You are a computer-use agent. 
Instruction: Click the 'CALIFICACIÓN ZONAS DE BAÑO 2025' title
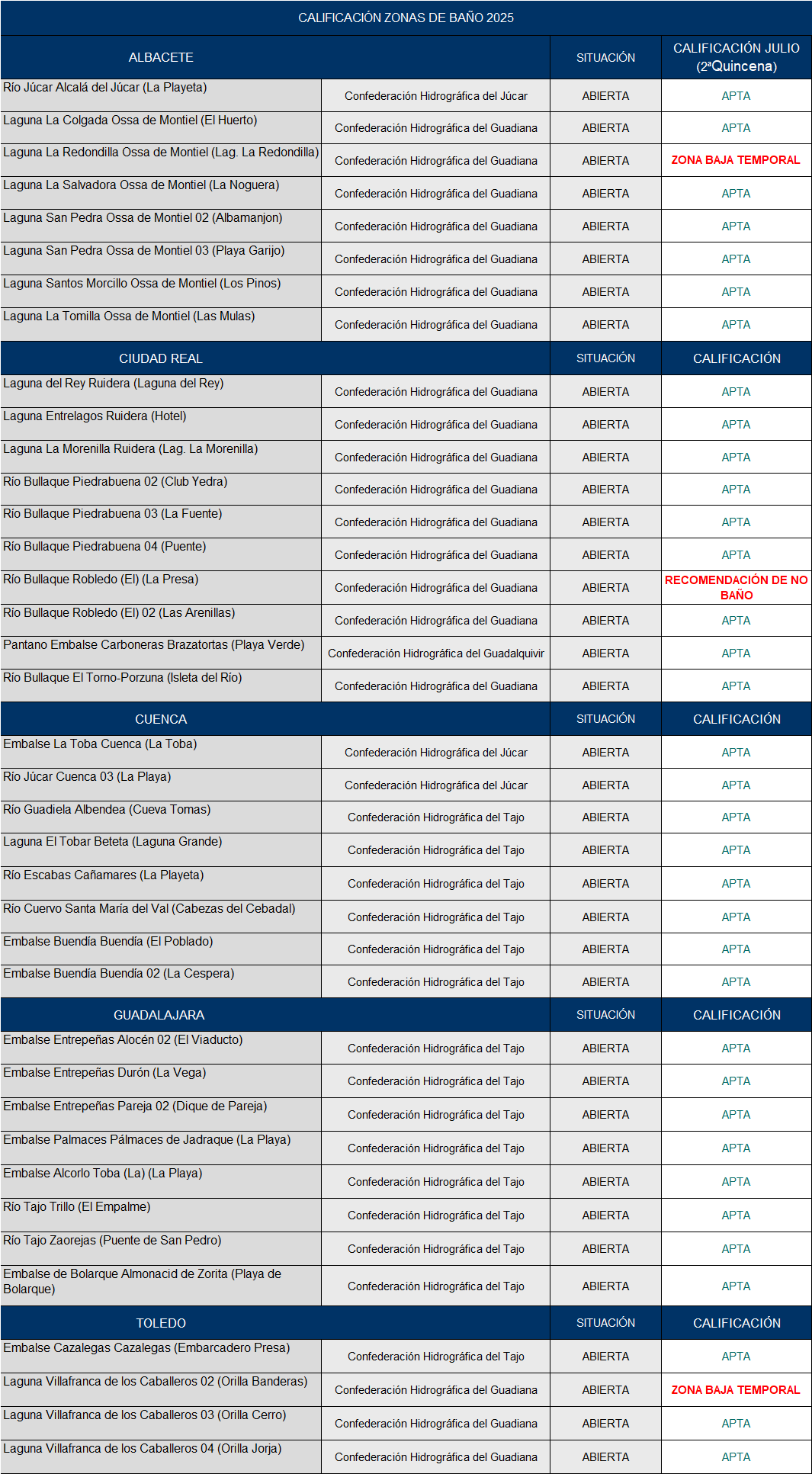point(406,18)
